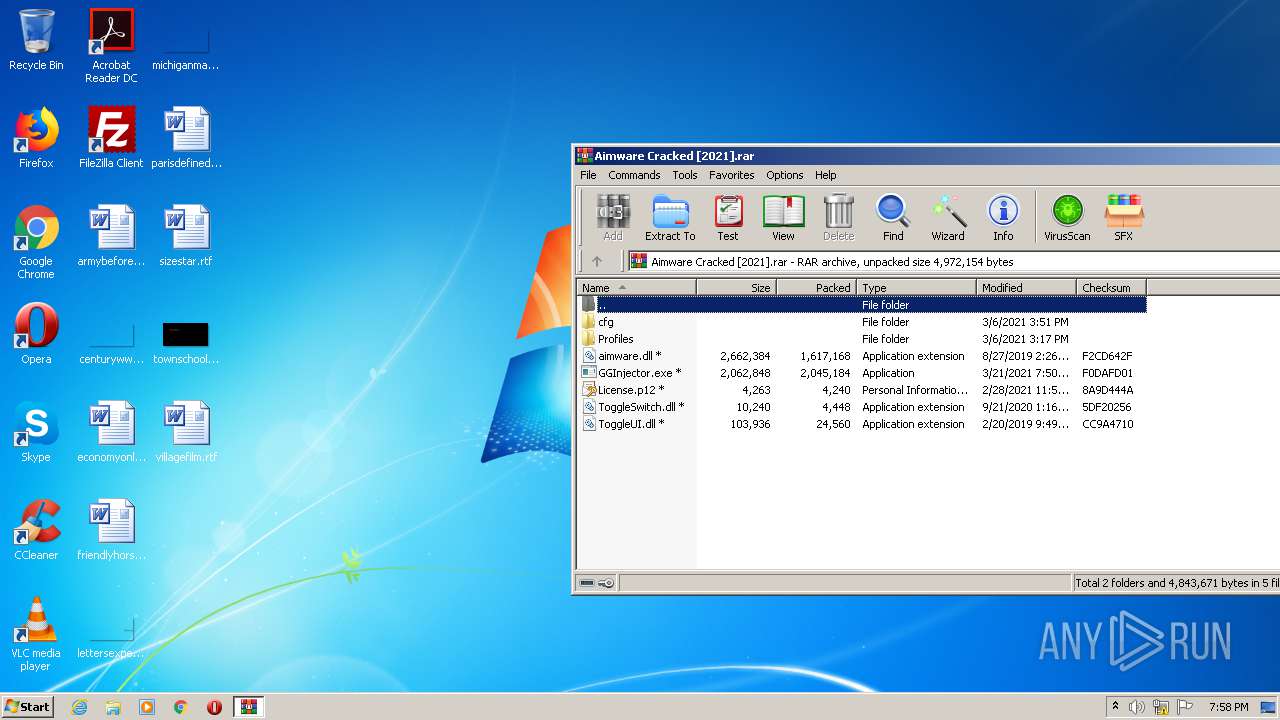This screenshot has height=720, width=1280.
Task: Click the SFX toolbar icon
Action: [x=1124, y=218]
